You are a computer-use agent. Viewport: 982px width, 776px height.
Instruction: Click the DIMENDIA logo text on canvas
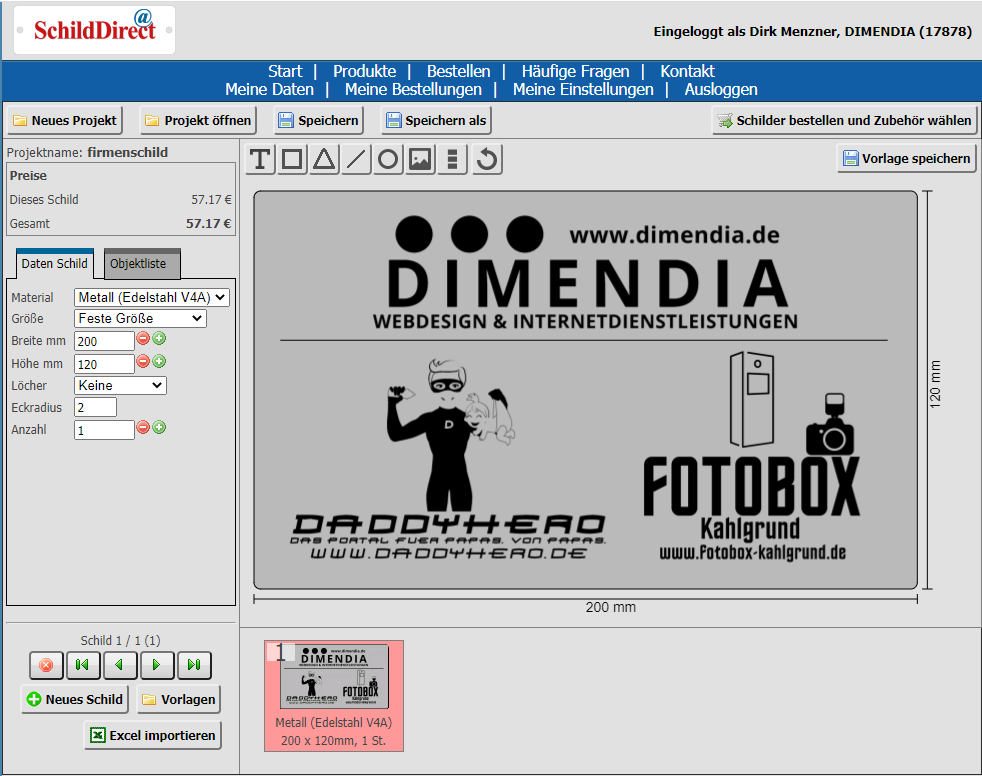coord(587,283)
